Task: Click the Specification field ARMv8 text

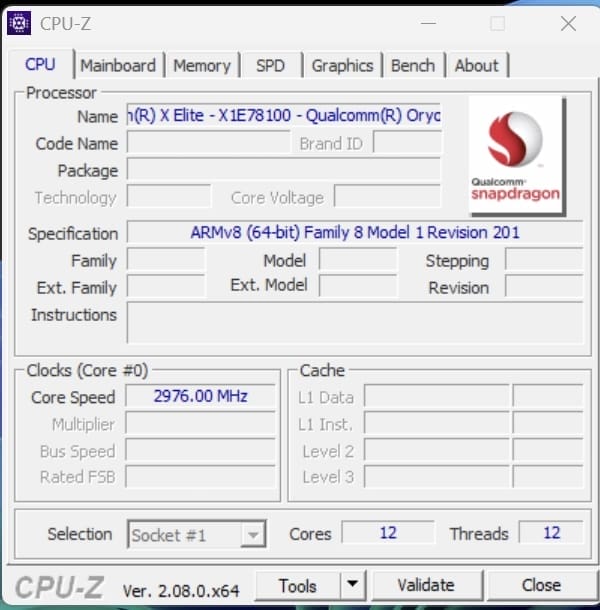Action: (x=355, y=232)
